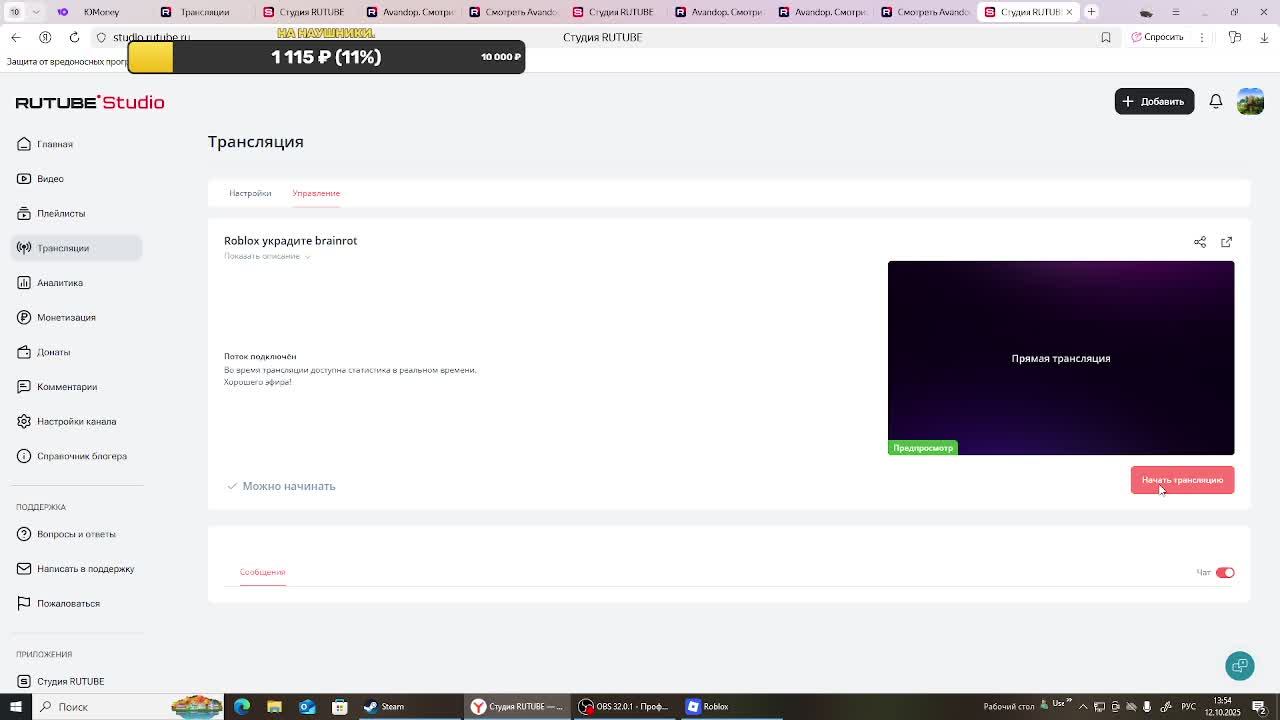Image resolution: width=1280 pixels, height=720 pixels.
Task: Switch to OBS 32.0.1 in the taskbar
Action: (623, 707)
